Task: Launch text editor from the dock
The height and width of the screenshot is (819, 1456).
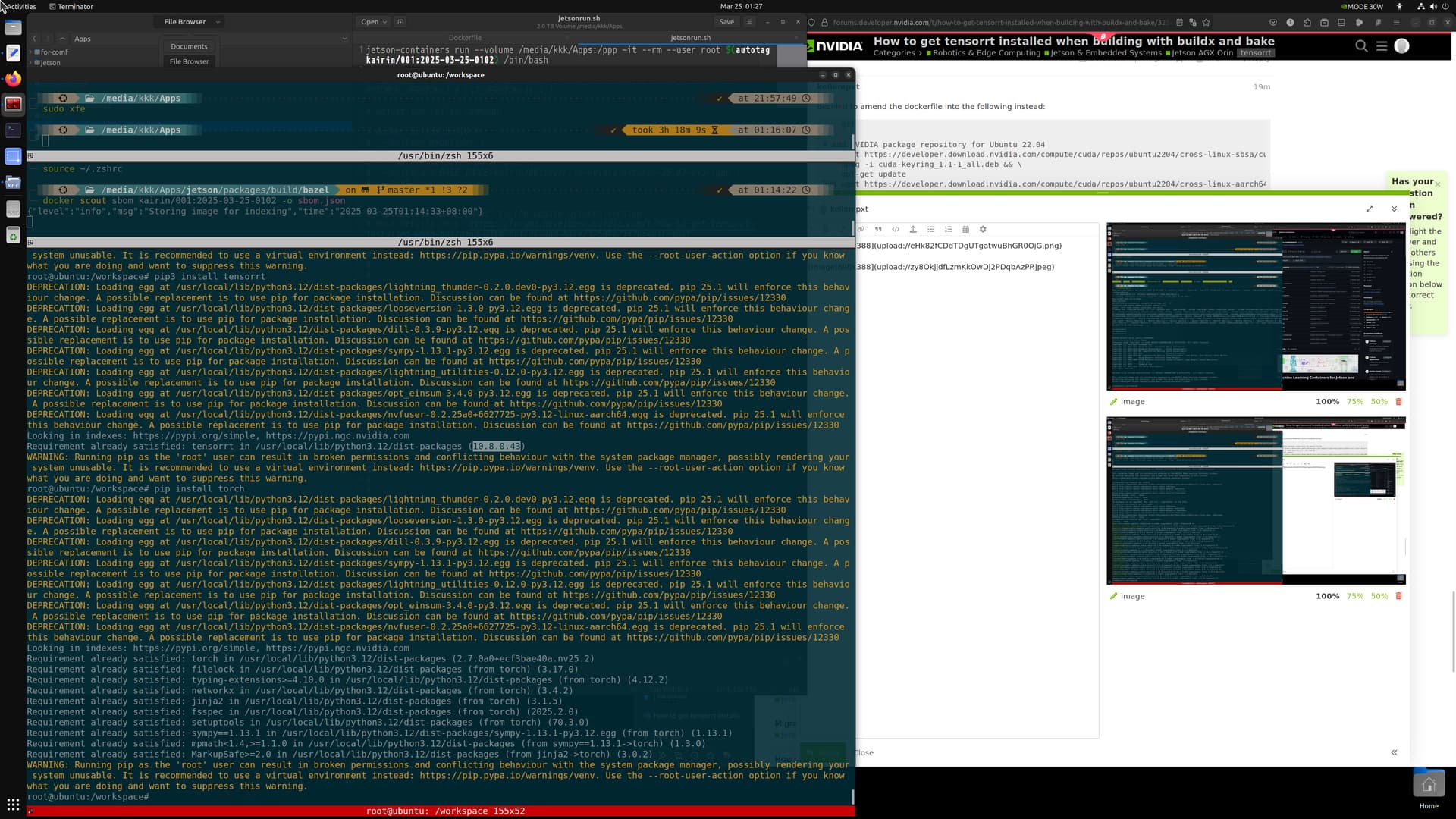Action: click(13, 53)
